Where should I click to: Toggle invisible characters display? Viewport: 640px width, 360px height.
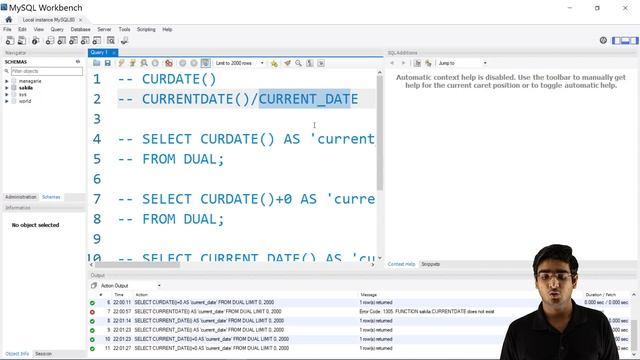click(x=310, y=63)
